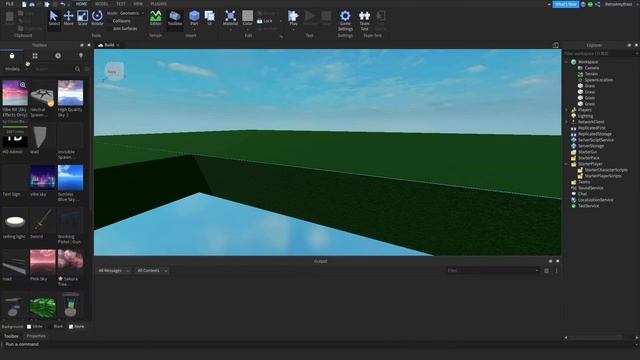Click the What's New button
Viewport: 640px width, 360px height.
tap(566, 4)
